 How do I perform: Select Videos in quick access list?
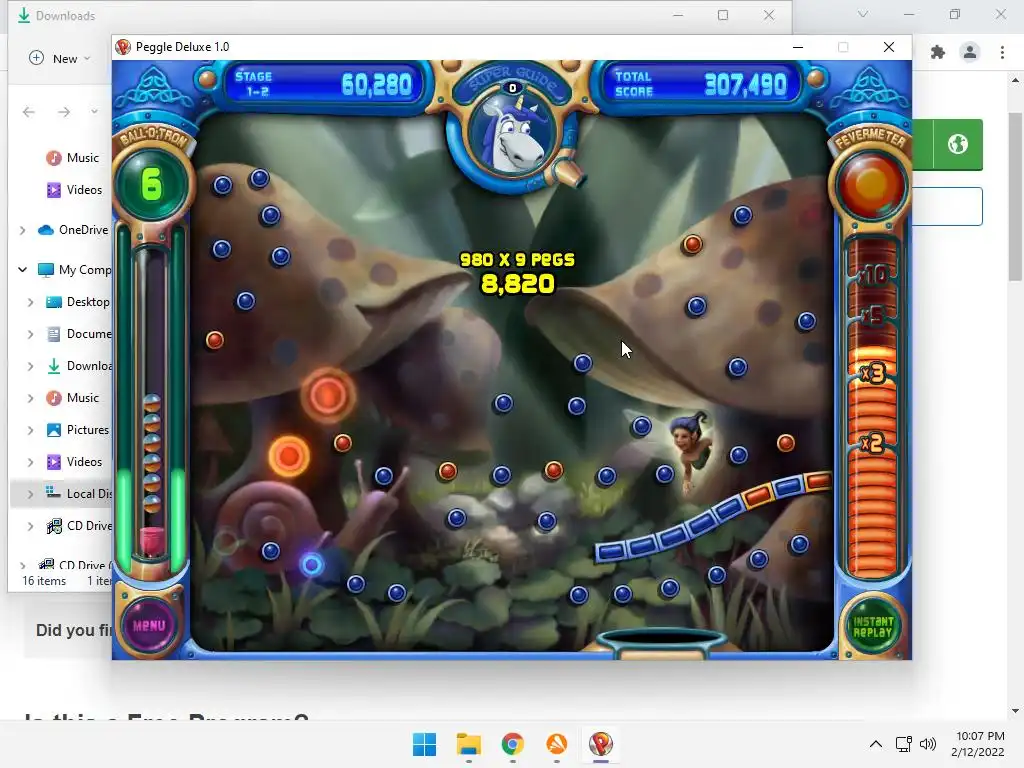[x=84, y=190]
